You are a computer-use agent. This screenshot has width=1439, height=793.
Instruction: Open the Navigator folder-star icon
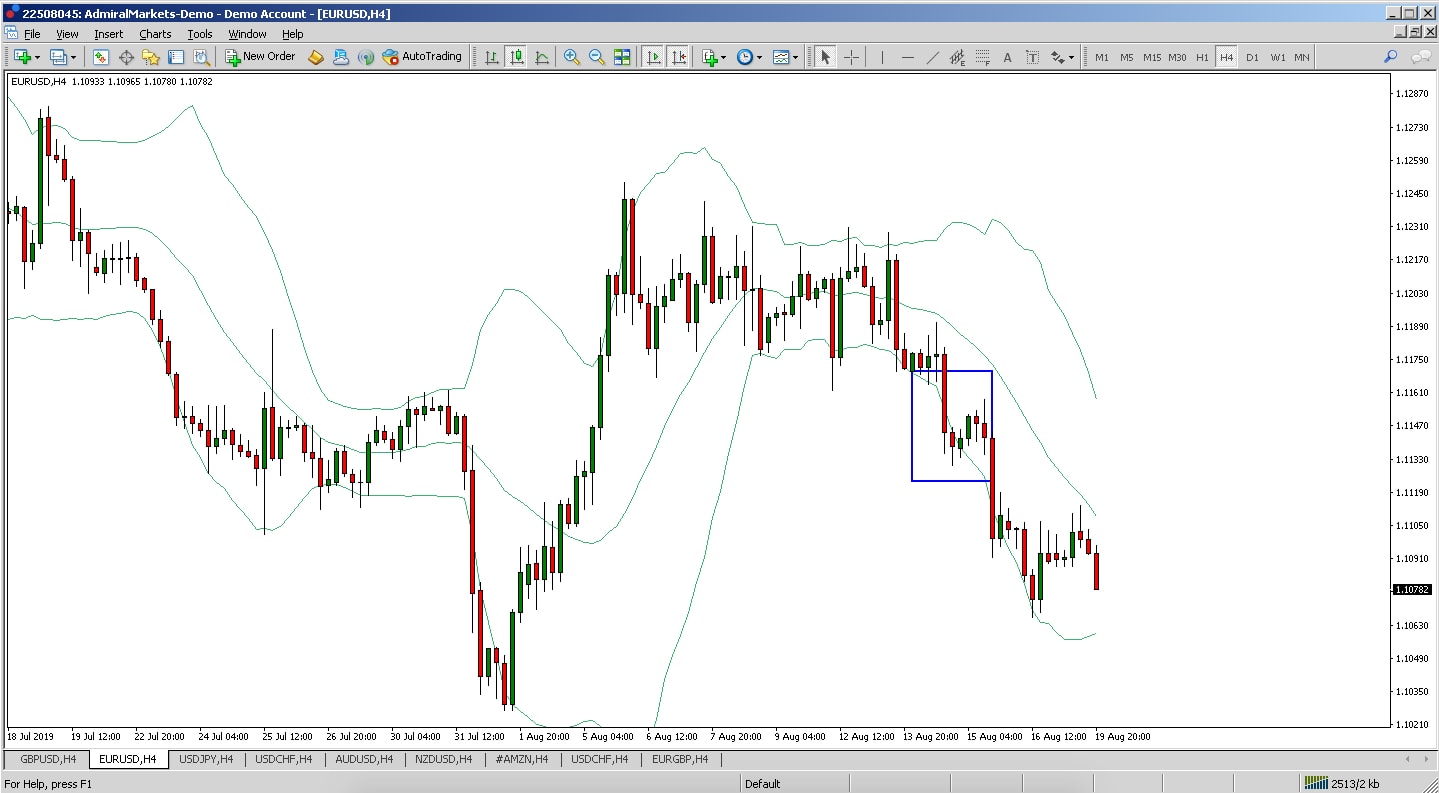click(x=151, y=57)
